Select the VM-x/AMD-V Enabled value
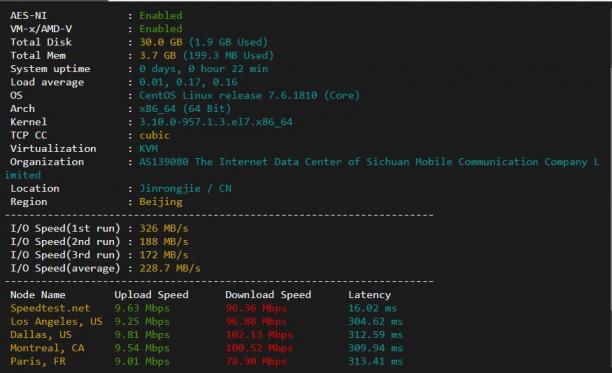 tap(161, 29)
